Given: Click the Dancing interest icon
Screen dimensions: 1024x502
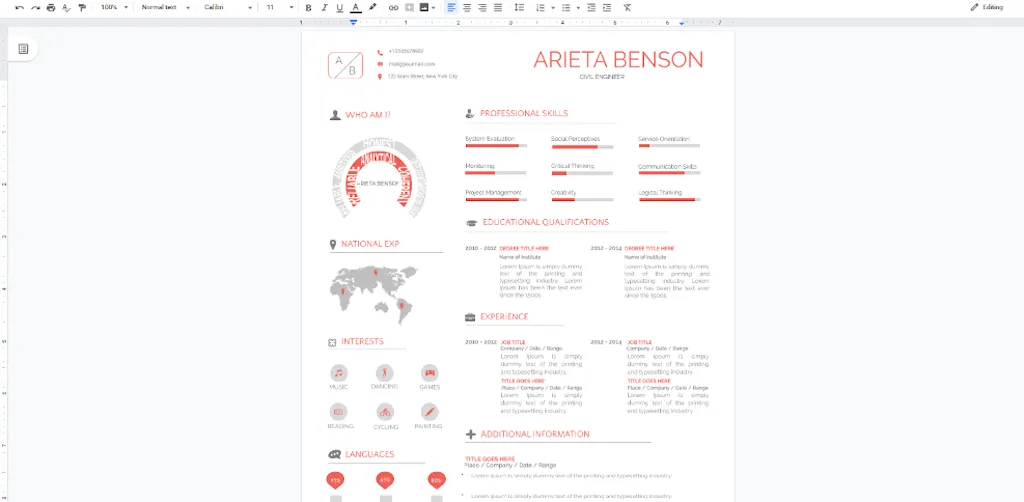Looking at the screenshot, I should tap(385, 373).
